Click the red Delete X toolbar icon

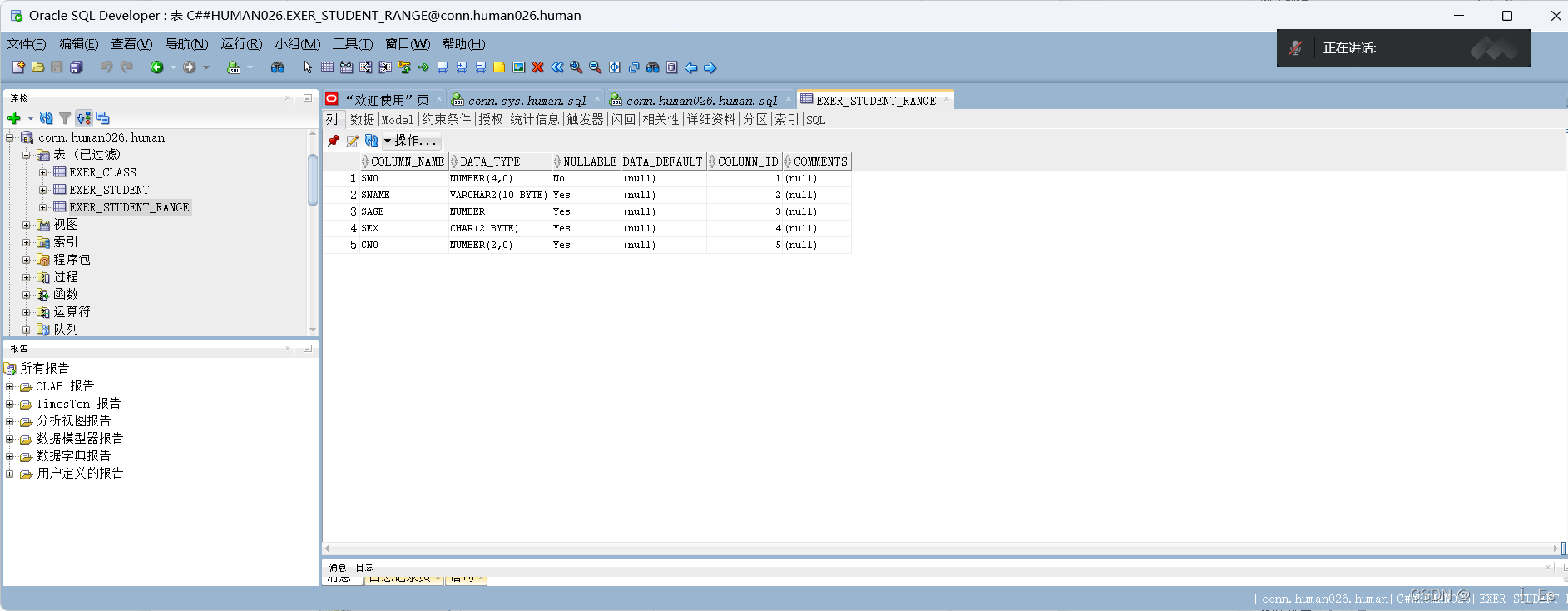click(538, 67)
